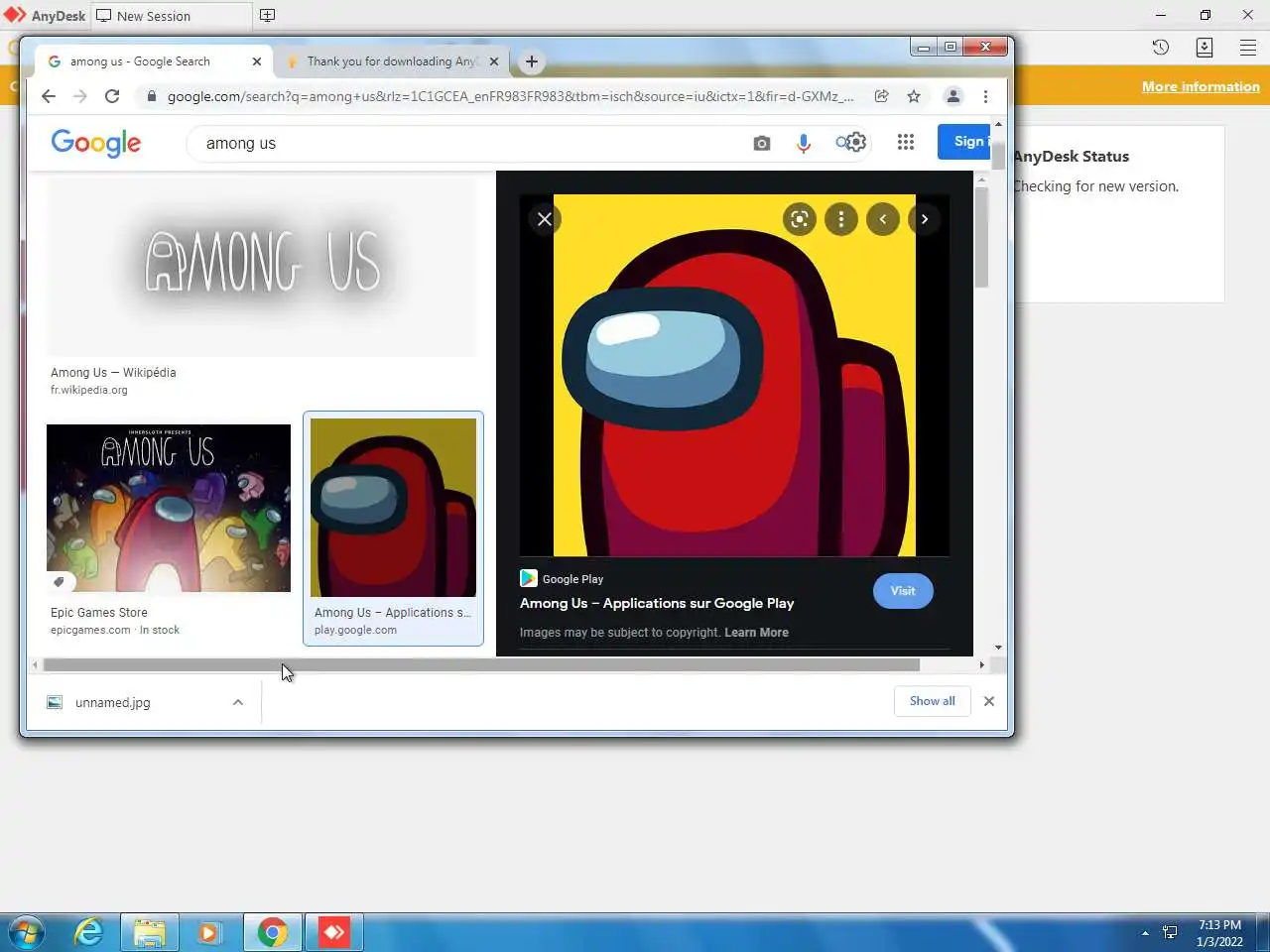Go forward in Chrome's navigation
The width and height of the screenshot is (1270, 952).
click(x=80, y=96)
